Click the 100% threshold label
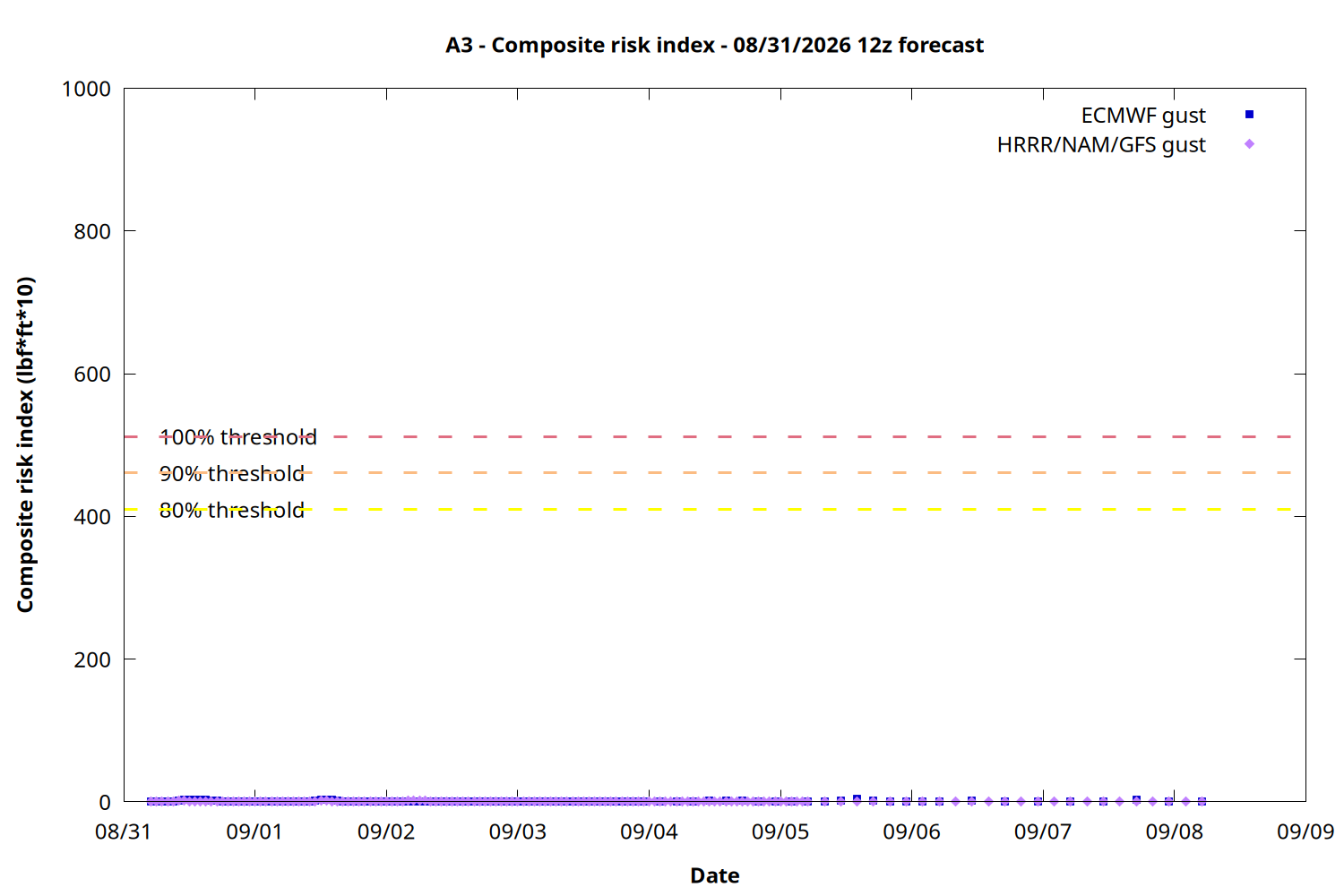The height and width of the screenshot is (896, 1344). point(237,437)
